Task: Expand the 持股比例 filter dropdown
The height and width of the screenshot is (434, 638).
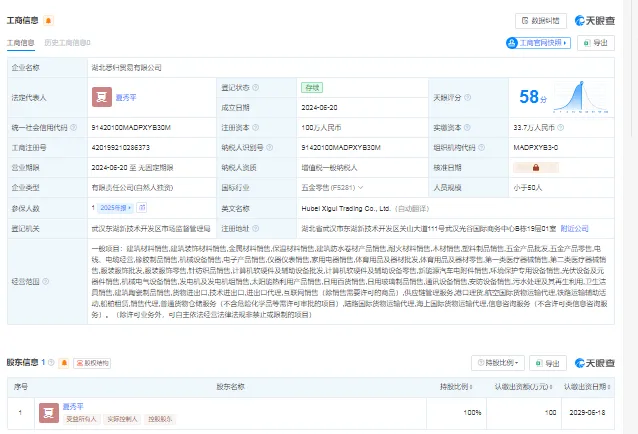Action: pos(498,363)
